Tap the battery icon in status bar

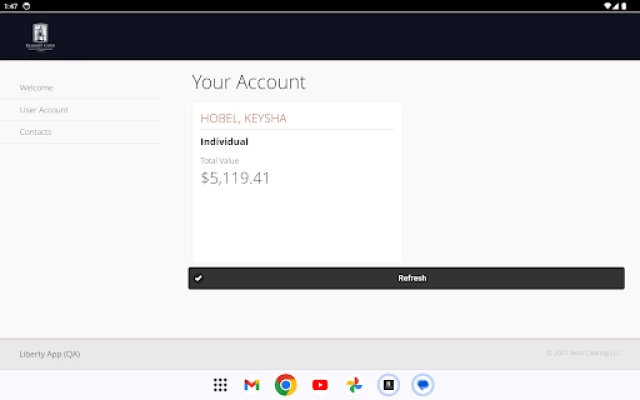point(629,5)
